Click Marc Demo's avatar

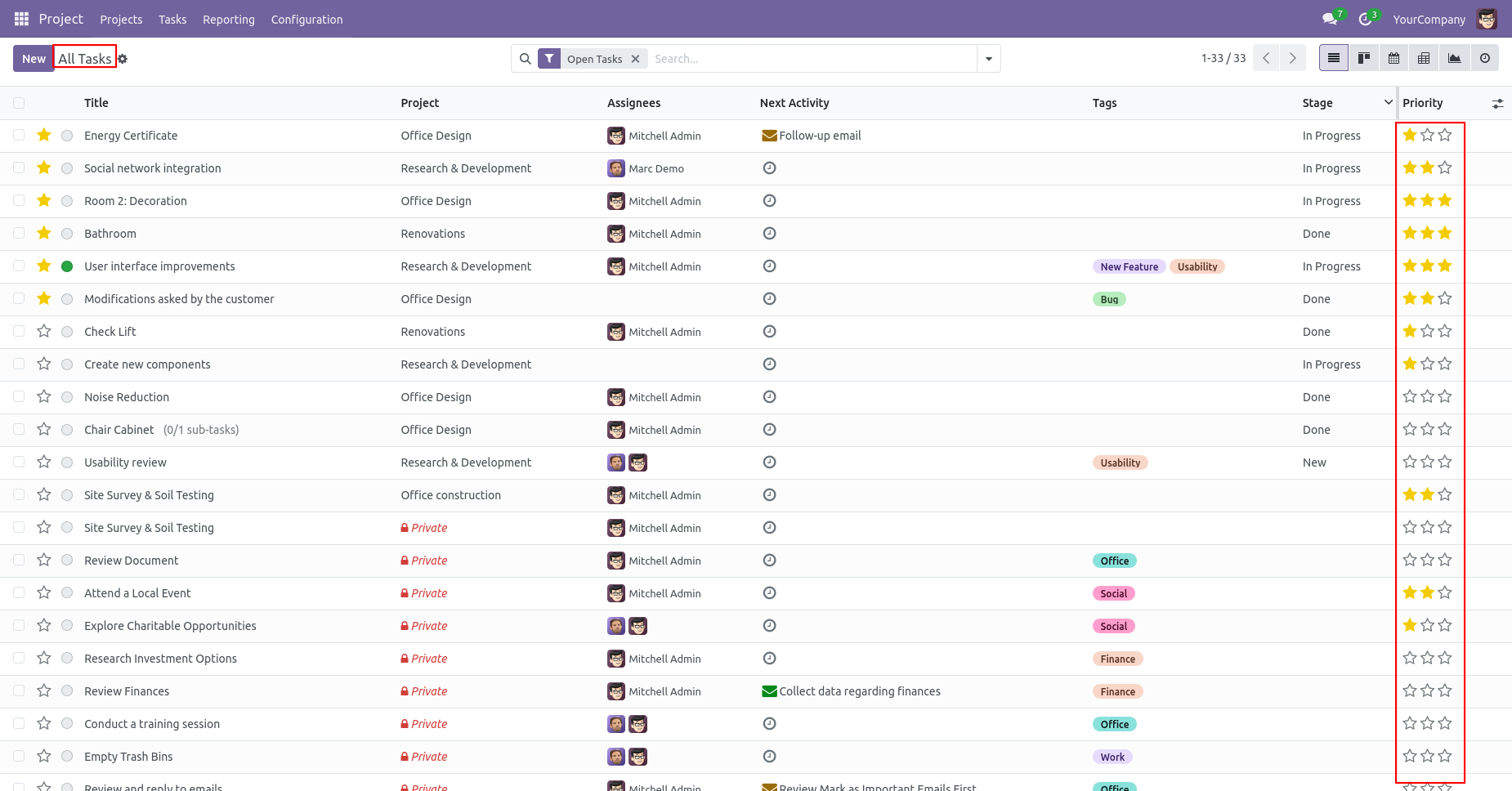[x=616, y=168]
